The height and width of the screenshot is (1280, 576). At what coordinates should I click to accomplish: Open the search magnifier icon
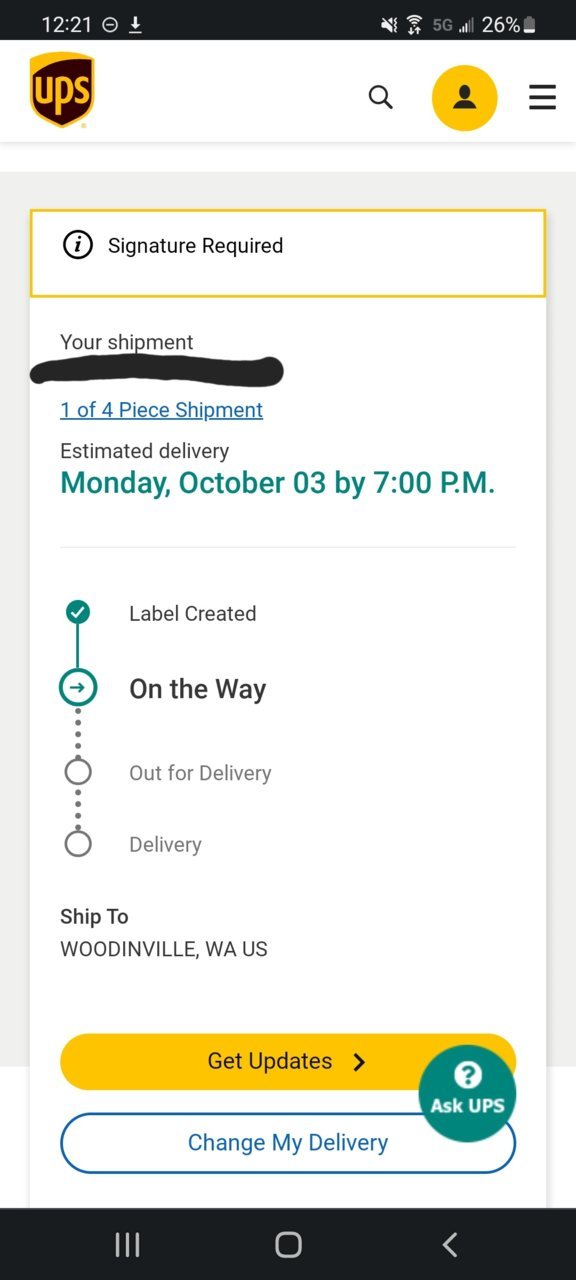381,97
